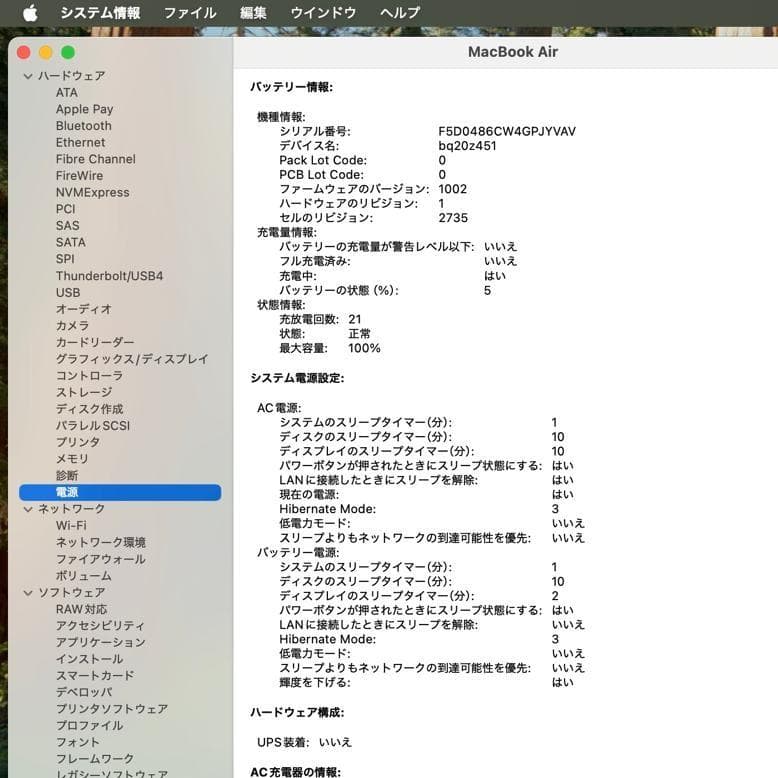Viewport: 778px width, 778px height.
Task: Select アプリケーション in the sidebar
Action: tap(101, 642)
